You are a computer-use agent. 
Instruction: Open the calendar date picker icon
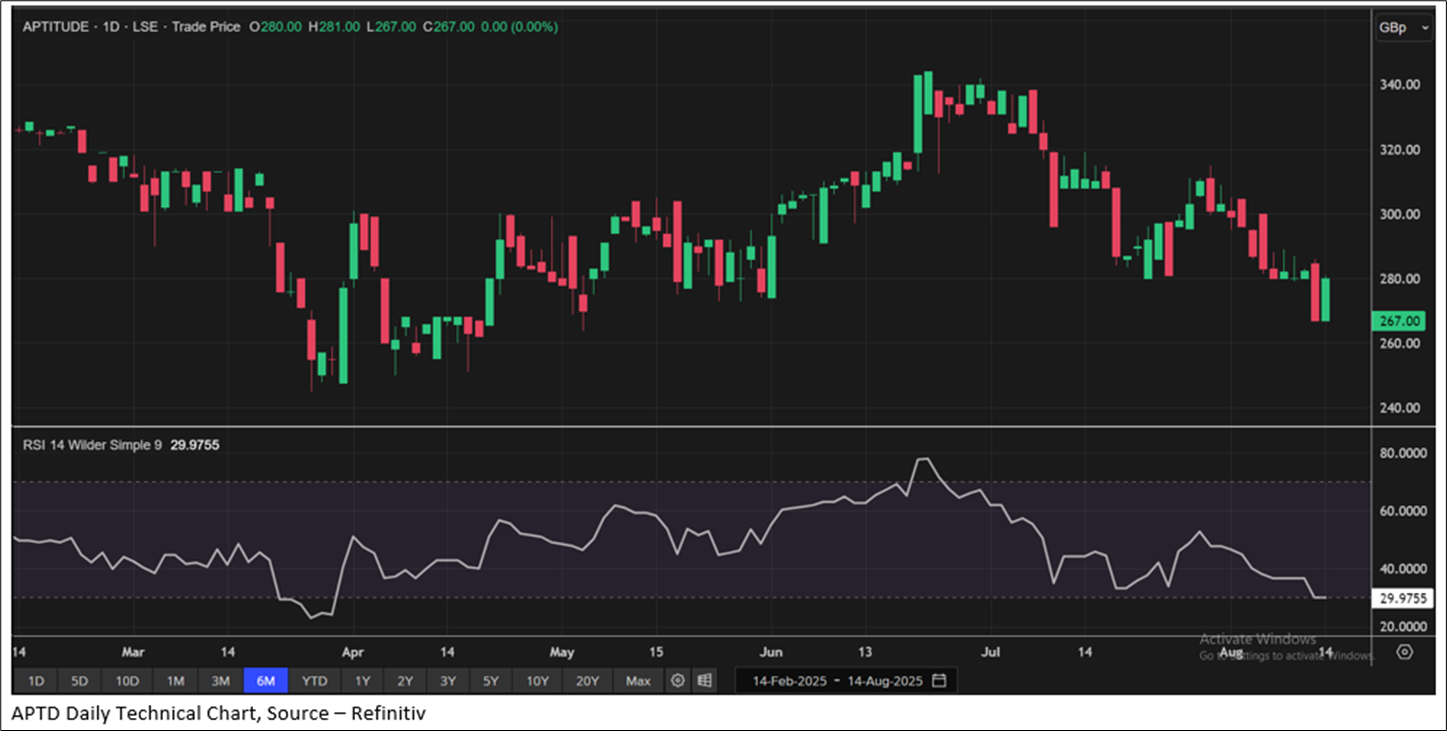click(x=939, y=681)
